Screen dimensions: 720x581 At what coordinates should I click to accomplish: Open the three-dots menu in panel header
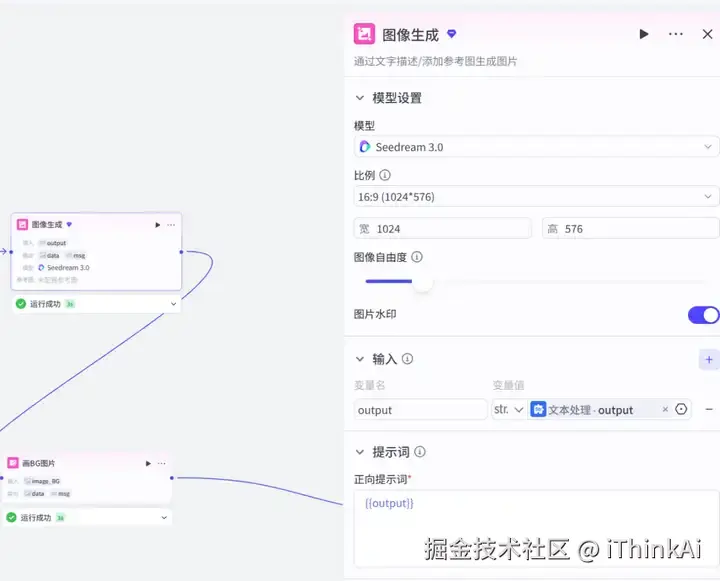pos(675,34)
